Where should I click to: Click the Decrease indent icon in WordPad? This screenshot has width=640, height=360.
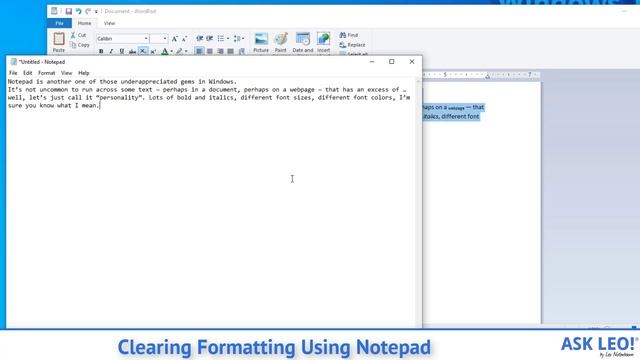[200, 38]
